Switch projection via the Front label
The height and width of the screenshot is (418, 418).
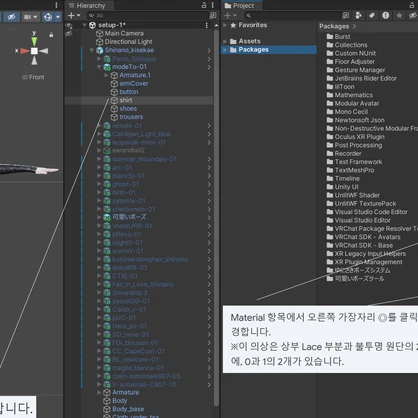coord(33,77)
